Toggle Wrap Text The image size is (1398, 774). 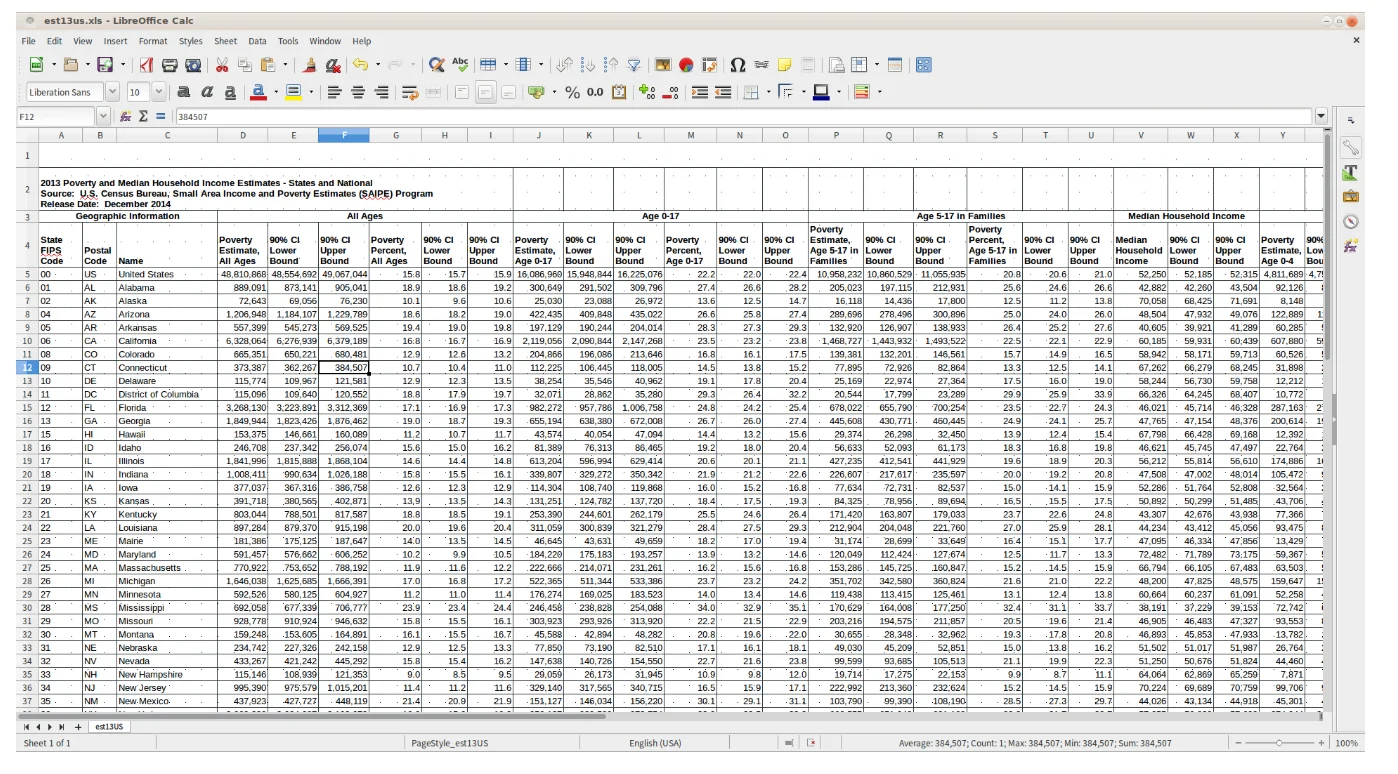click(410, 92)
